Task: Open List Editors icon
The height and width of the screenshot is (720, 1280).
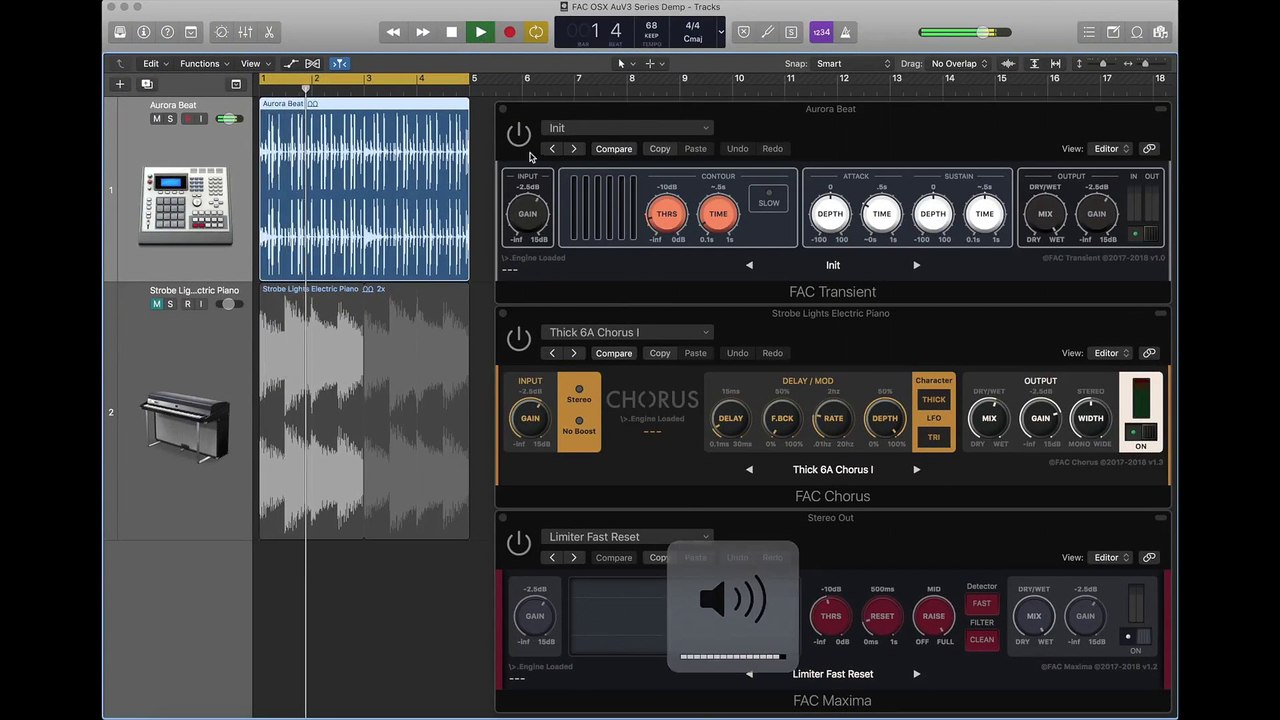Action: [1089, 32]
